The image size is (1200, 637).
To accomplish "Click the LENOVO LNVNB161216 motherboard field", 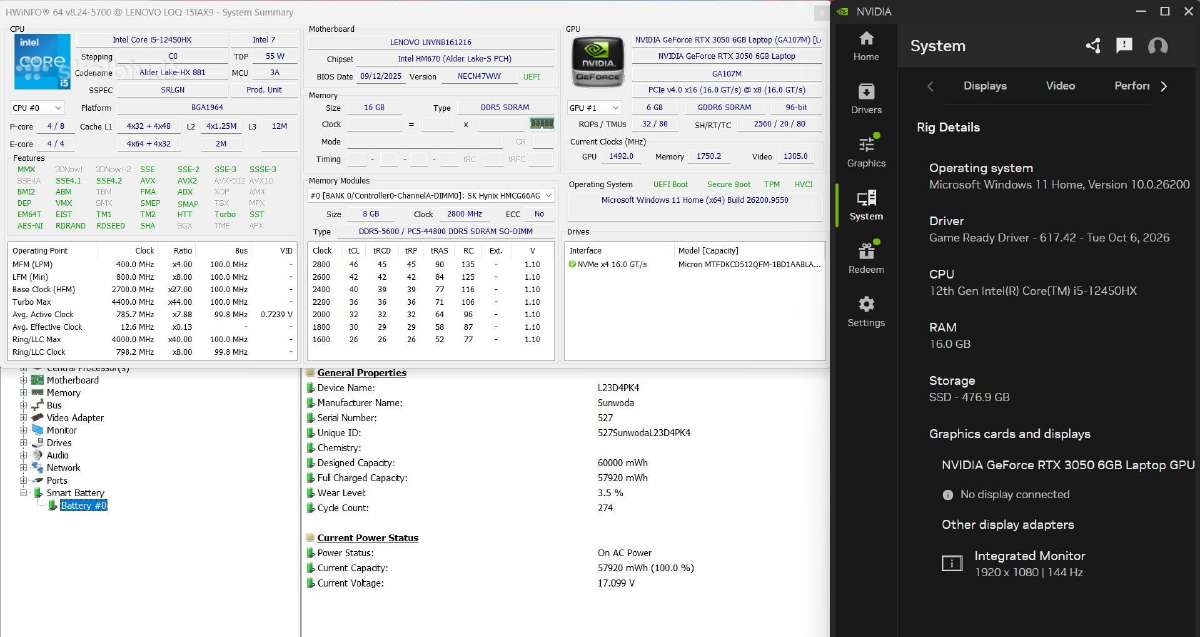I will tap(430, 42).
